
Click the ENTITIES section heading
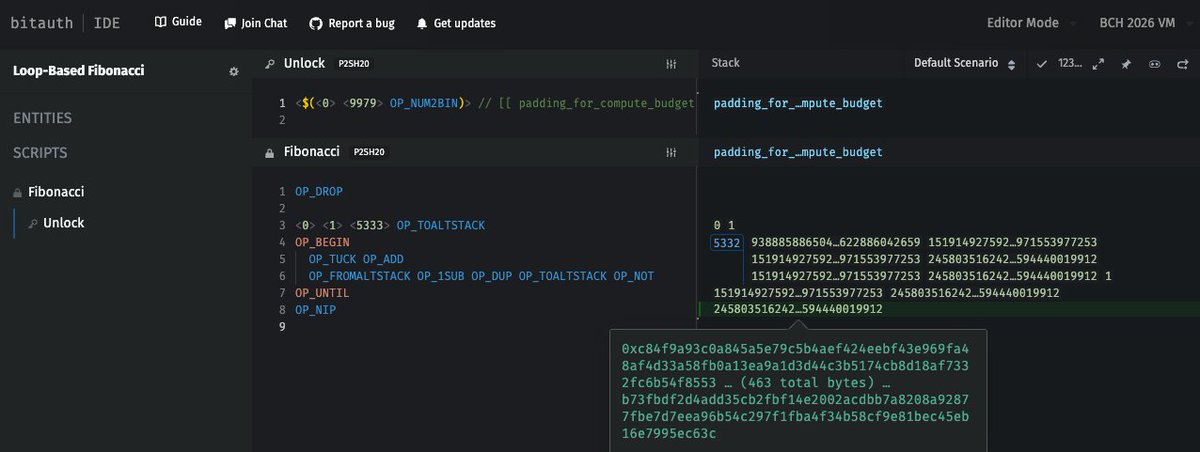(x=42, y=118)
